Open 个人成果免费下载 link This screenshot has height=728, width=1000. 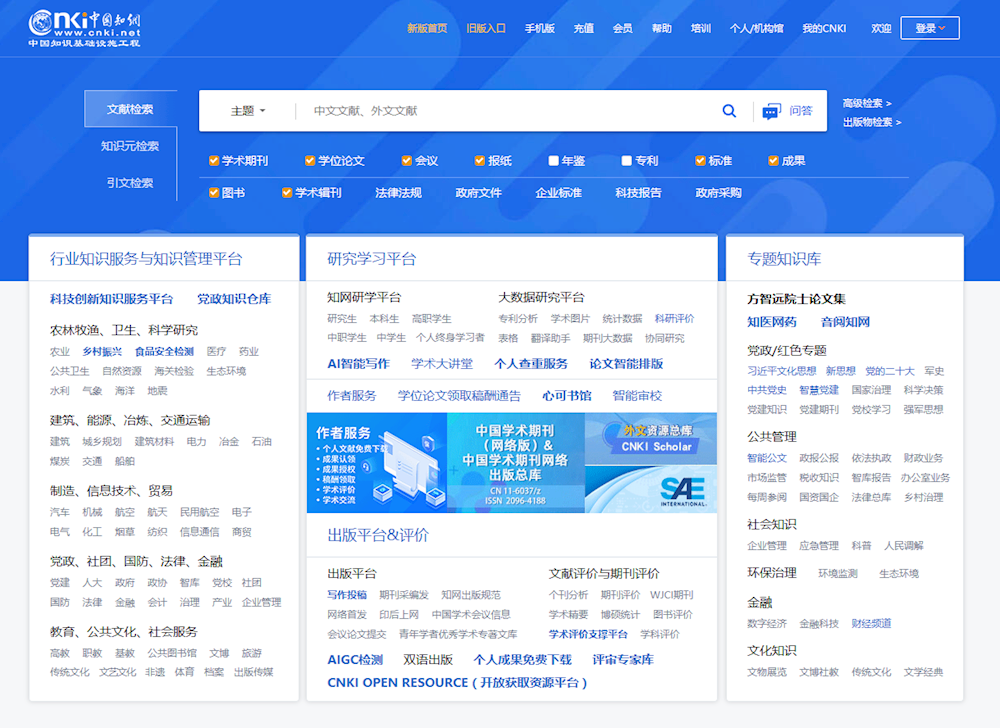pos(522,660)
